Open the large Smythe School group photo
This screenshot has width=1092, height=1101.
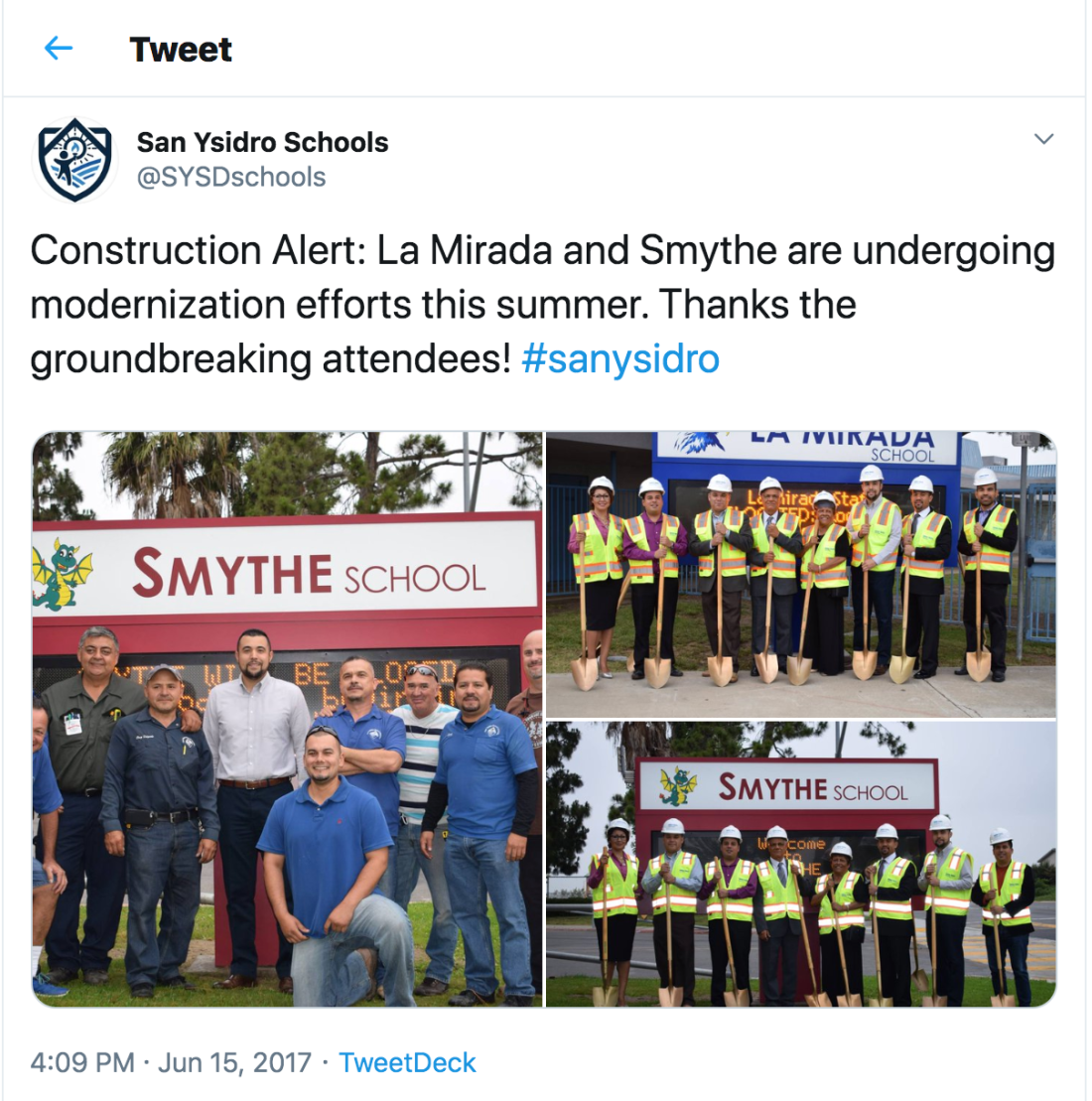287,719
